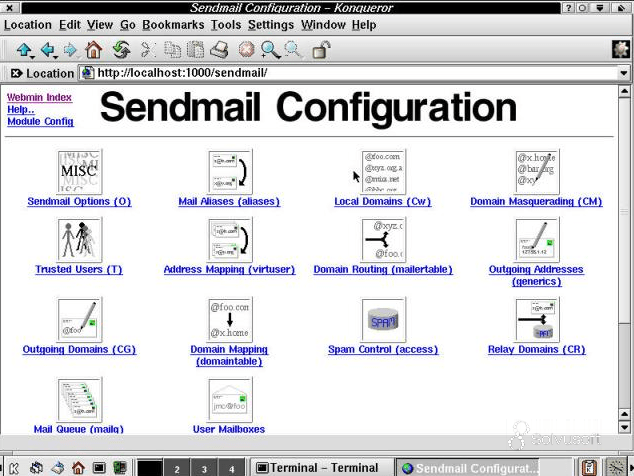Click the vertical scrollbar up arrow
The image size is (634, 476).
point(624,91)
